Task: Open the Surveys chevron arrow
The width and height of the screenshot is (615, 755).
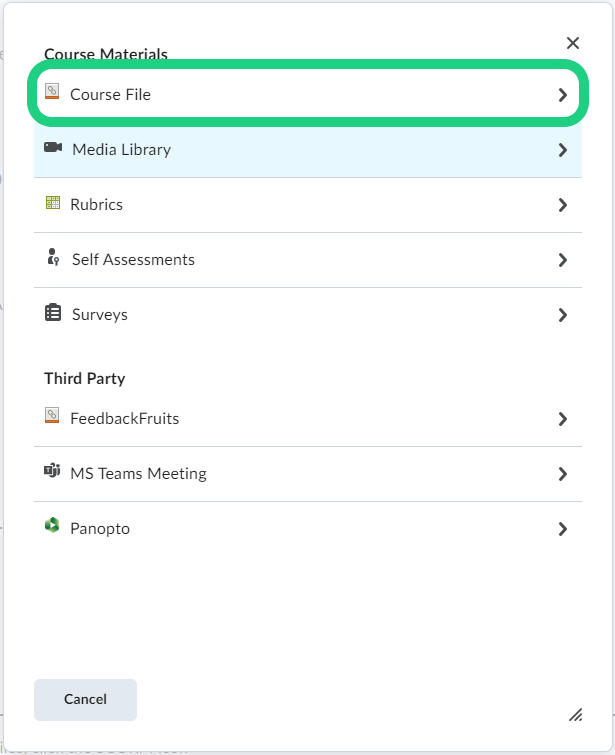Action: coord(563,315)
